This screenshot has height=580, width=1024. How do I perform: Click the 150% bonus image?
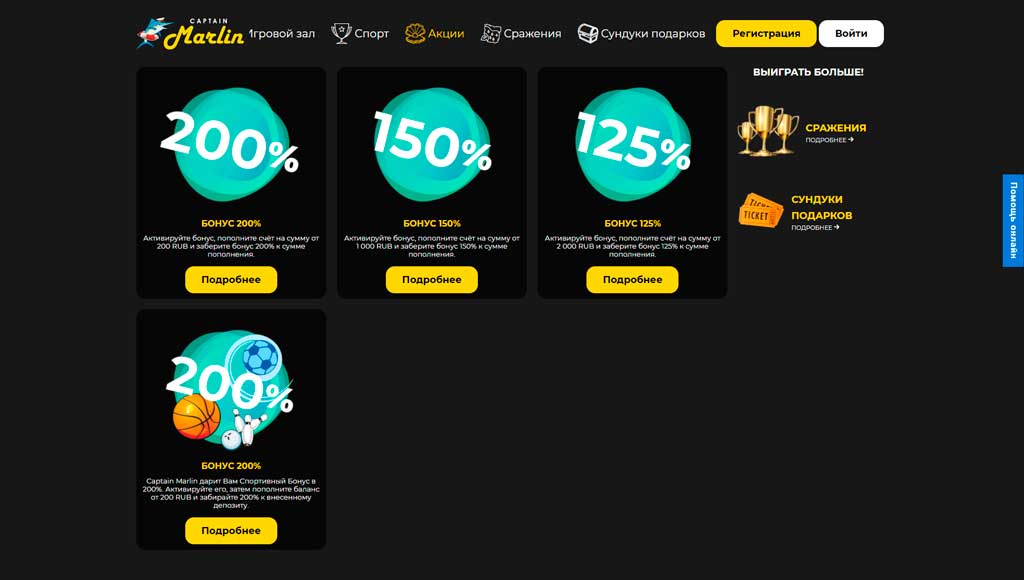point(432,144)
